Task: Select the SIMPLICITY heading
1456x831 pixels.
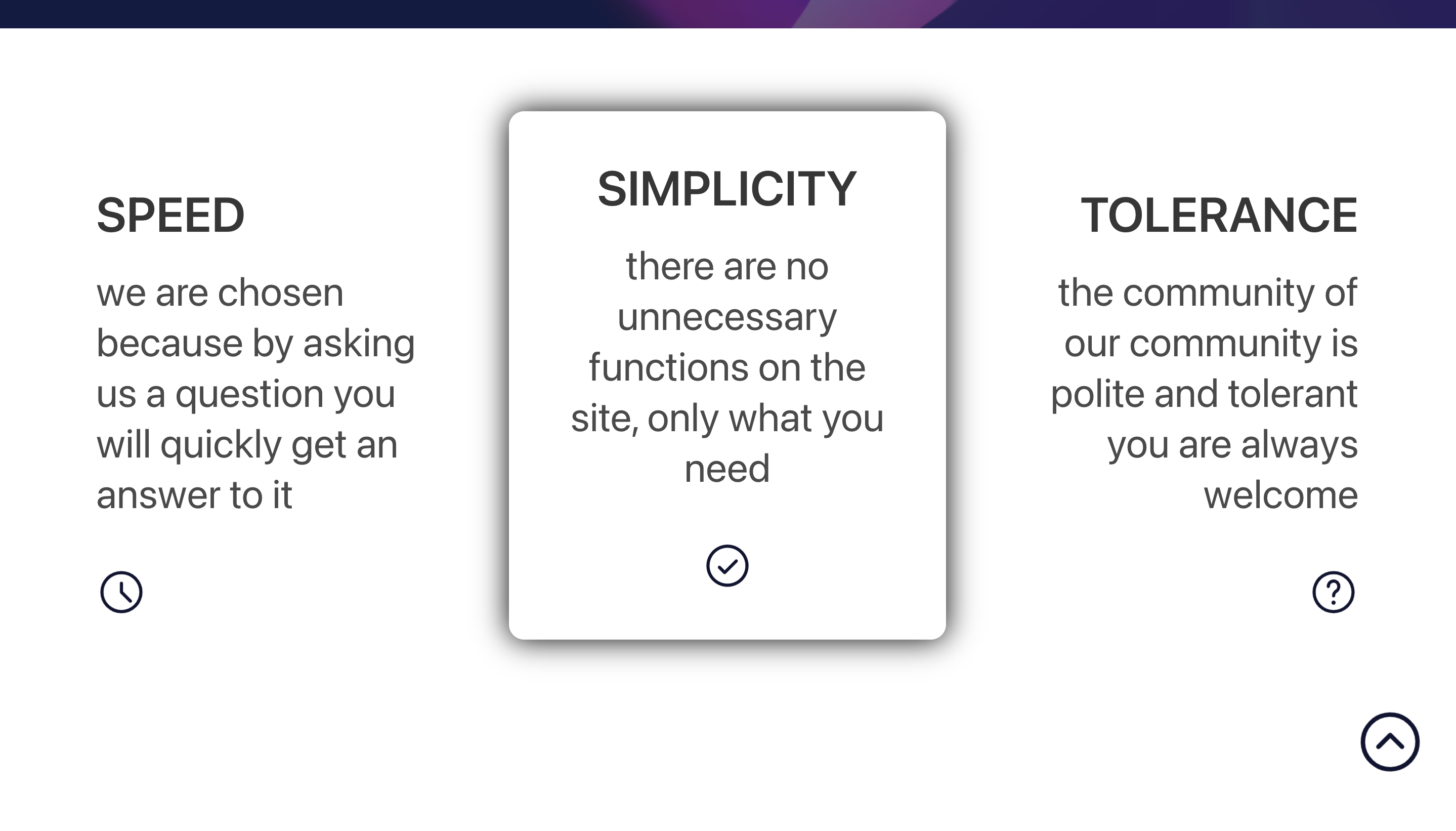Action: [727, 189]
